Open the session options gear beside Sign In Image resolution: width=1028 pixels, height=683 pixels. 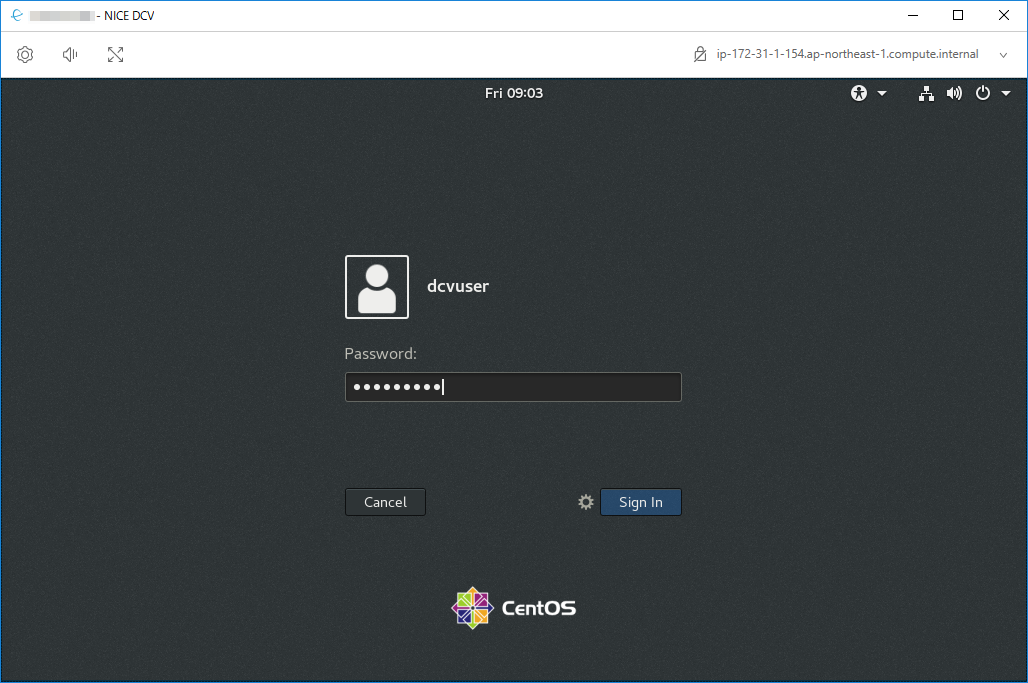(585, 501)
